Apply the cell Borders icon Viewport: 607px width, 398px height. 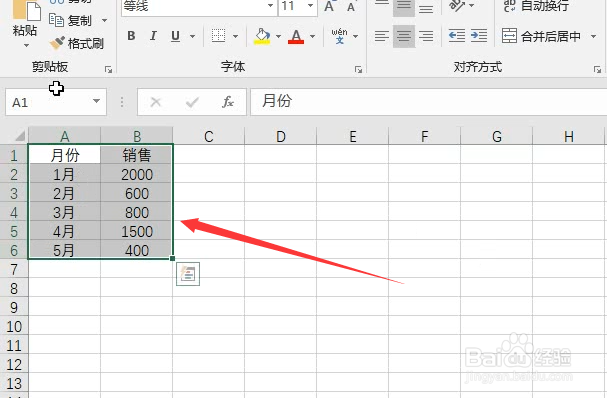218,36
